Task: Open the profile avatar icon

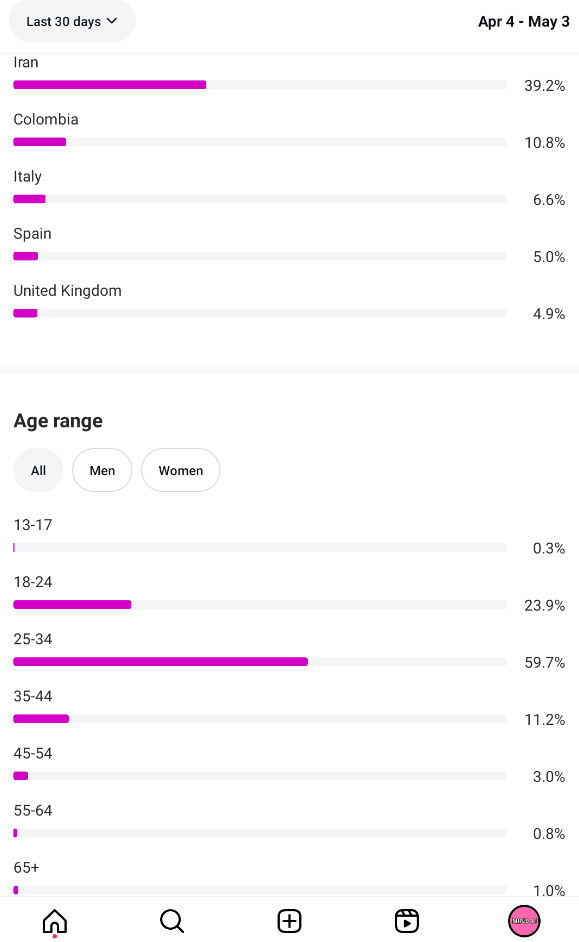Action: [524, 920]
